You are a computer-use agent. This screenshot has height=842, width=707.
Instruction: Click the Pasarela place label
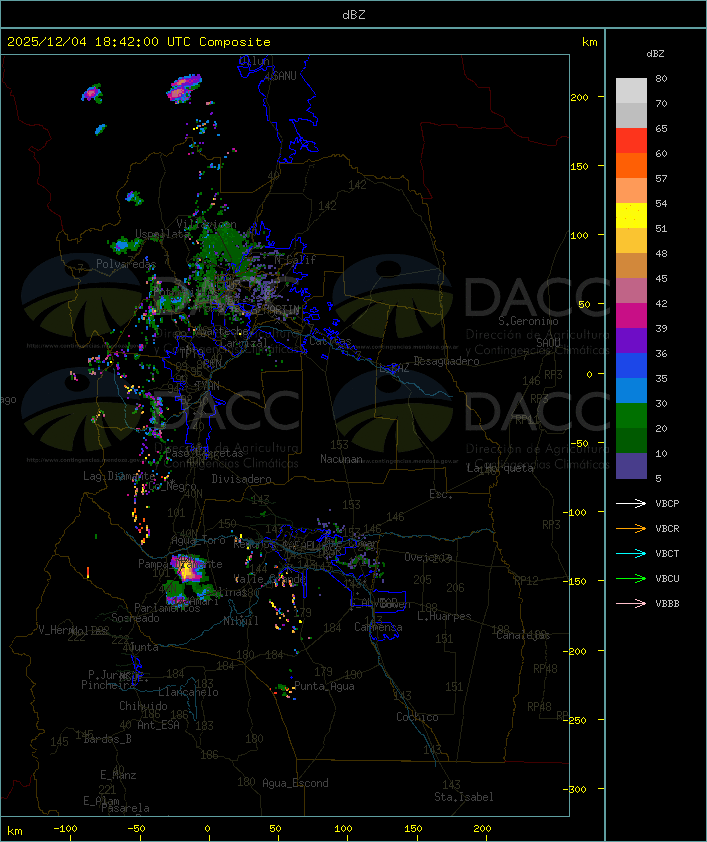(x=125, y=808)
